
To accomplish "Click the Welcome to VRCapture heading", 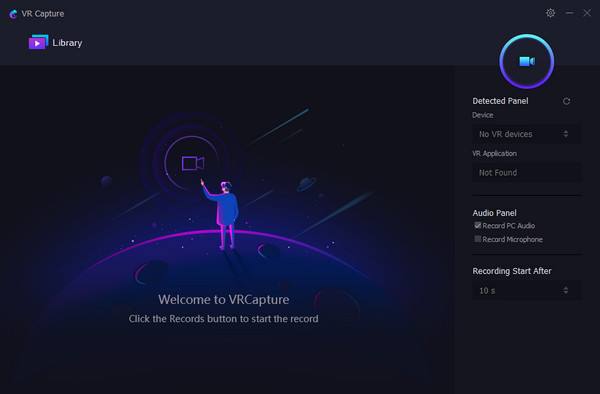I will [224, 300].
